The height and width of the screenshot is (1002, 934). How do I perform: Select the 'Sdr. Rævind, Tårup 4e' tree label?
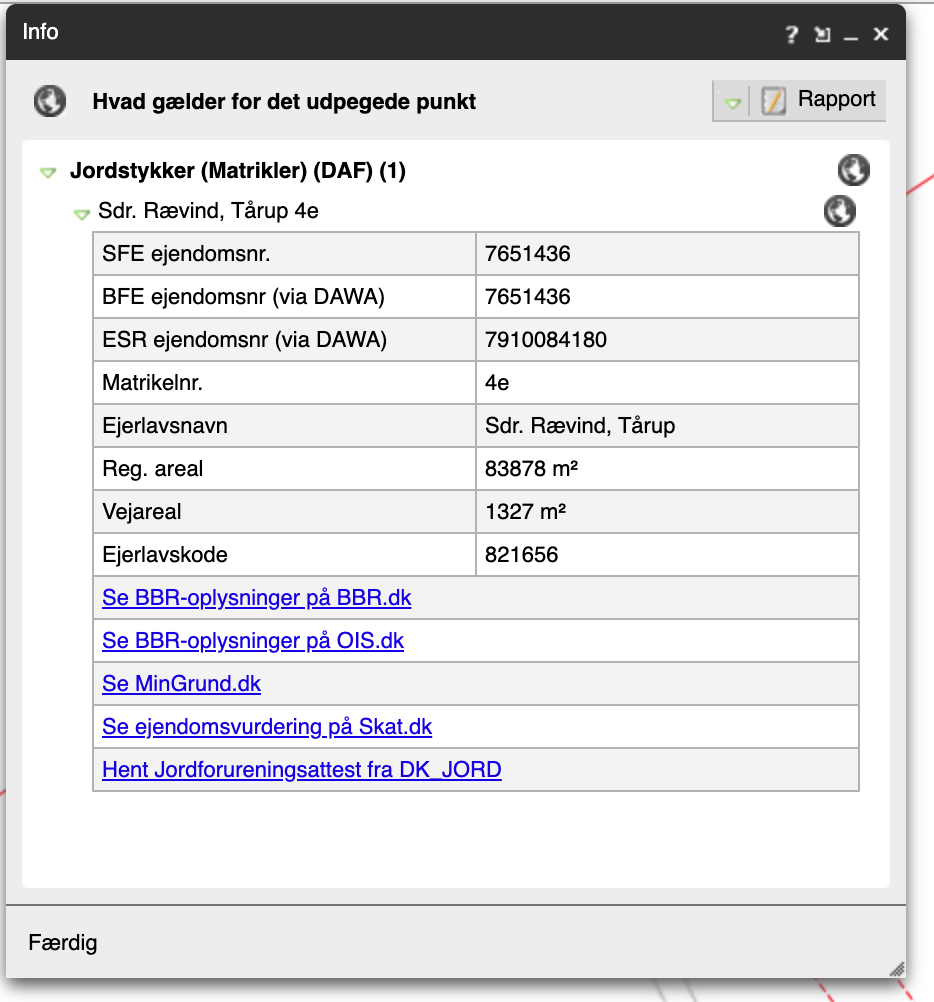(x=208, y=212)
